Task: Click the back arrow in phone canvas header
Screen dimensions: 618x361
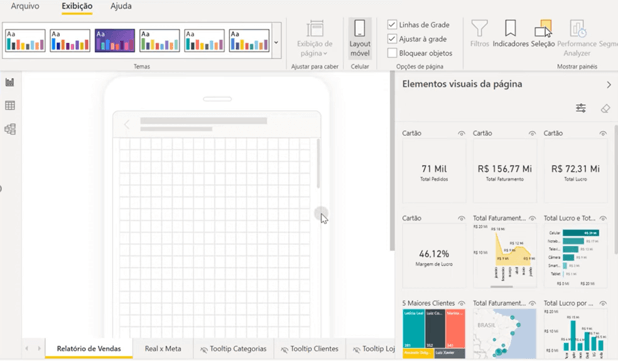Action: click(127, 125)
